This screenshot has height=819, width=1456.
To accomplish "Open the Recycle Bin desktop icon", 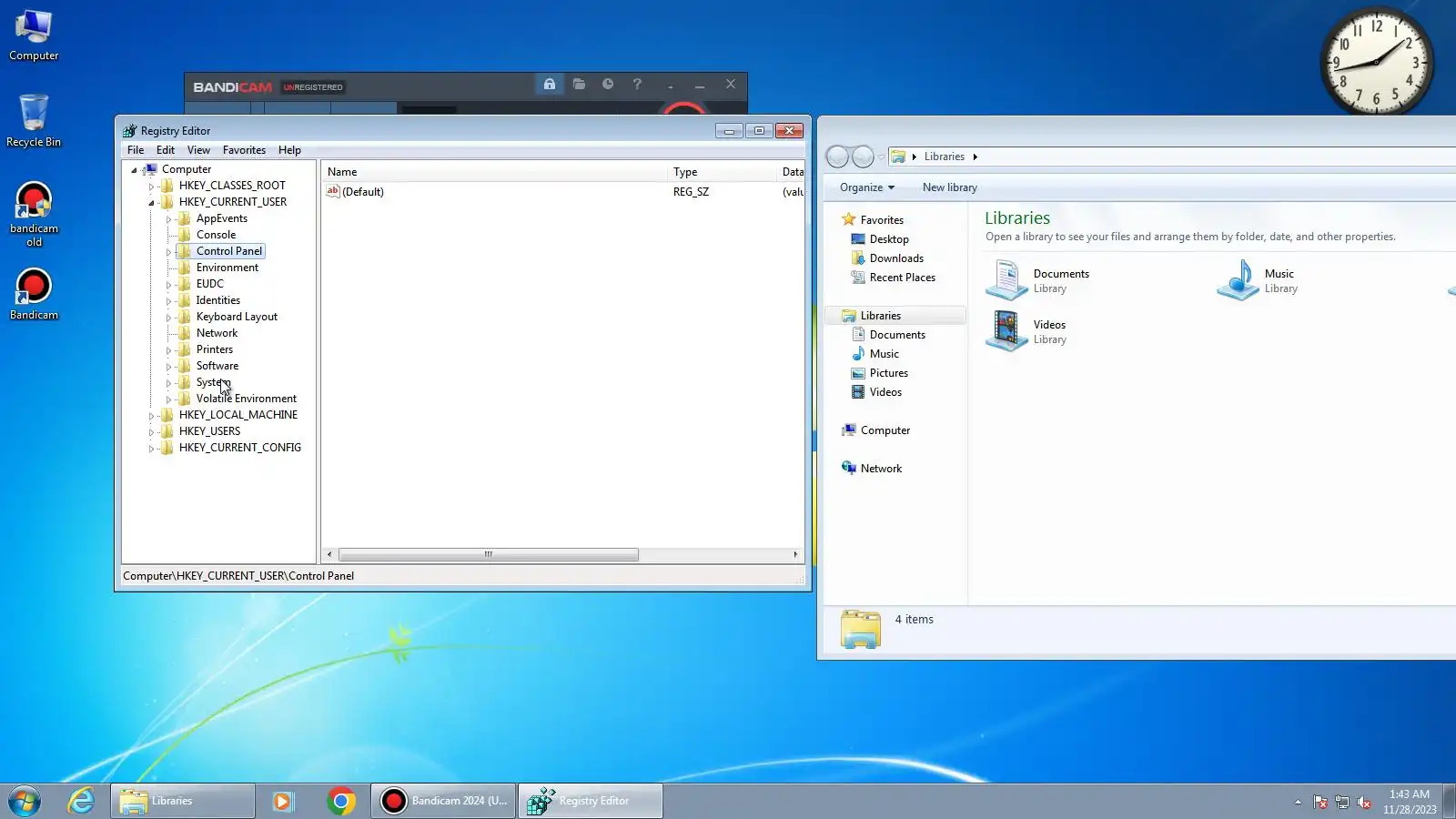I will coord(34,121).
